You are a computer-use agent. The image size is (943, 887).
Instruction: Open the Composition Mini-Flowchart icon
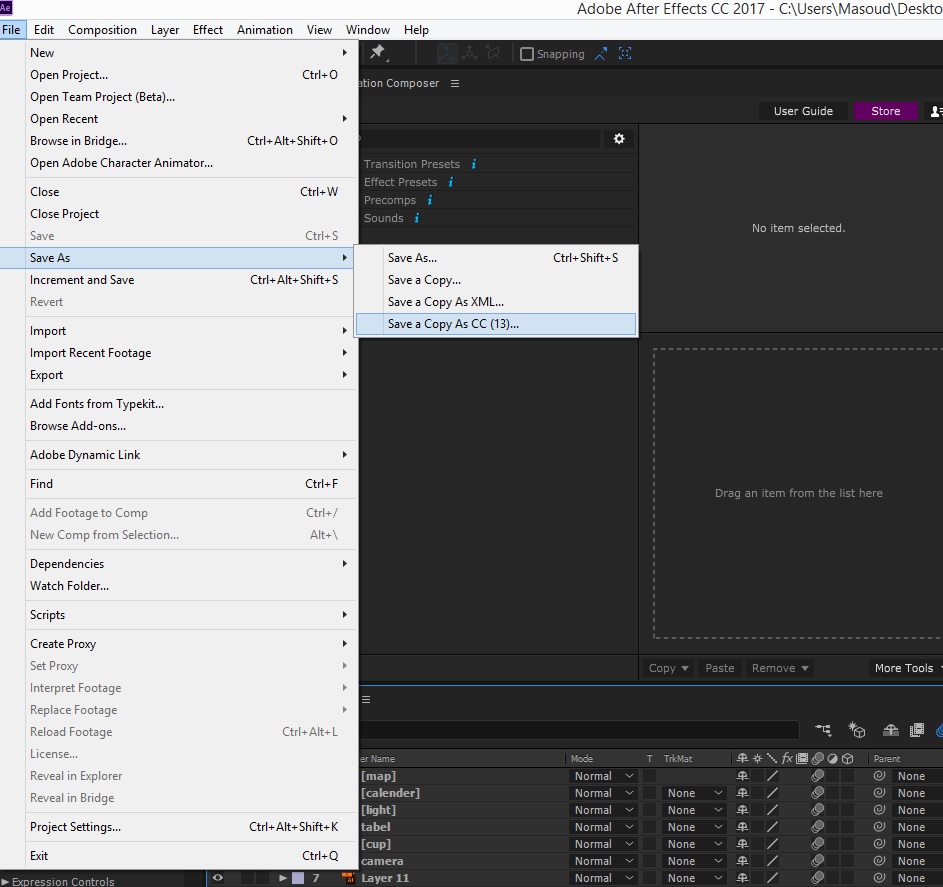click(x=823, y=730)
